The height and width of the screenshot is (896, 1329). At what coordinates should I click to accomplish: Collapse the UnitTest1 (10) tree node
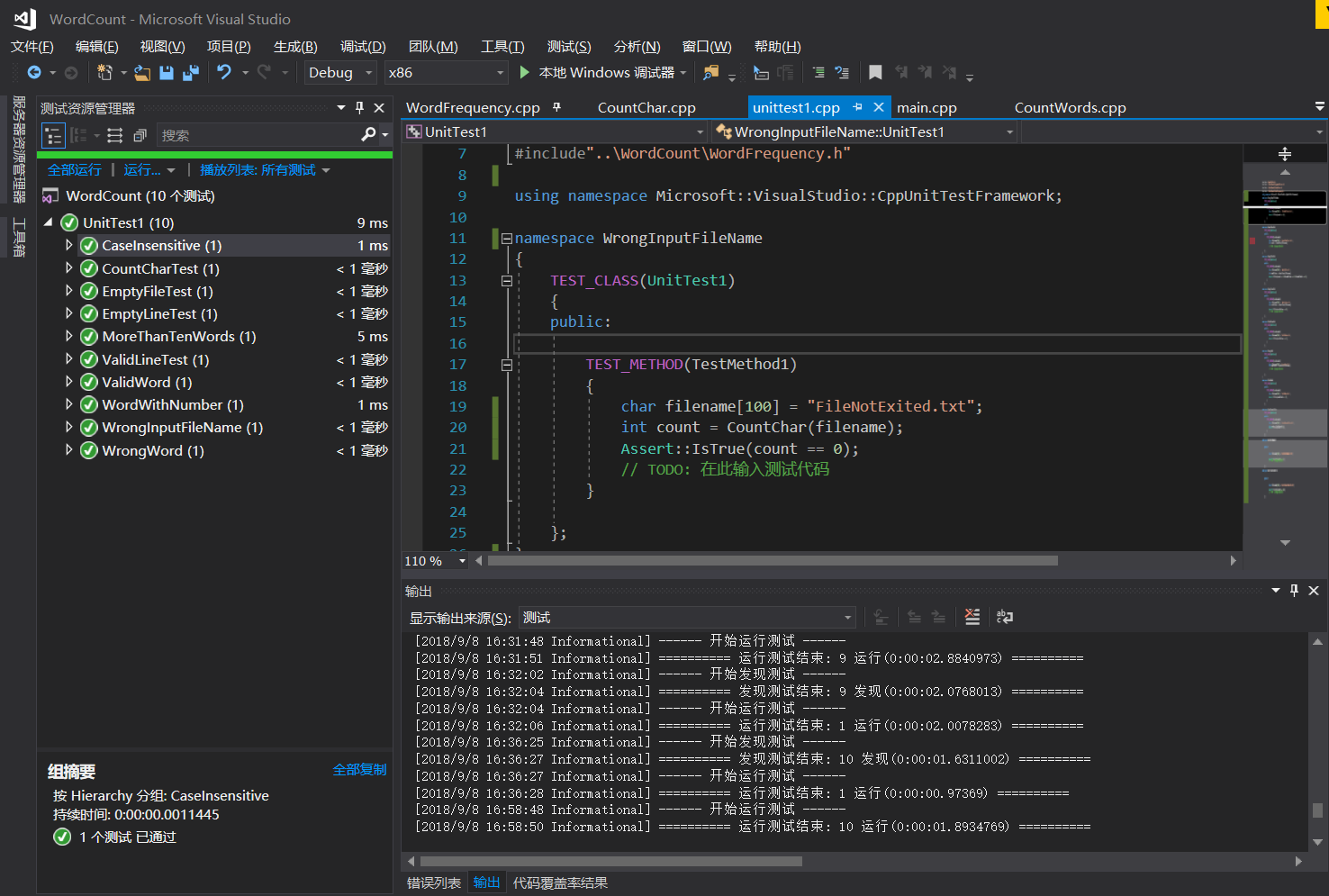(49, 222)
